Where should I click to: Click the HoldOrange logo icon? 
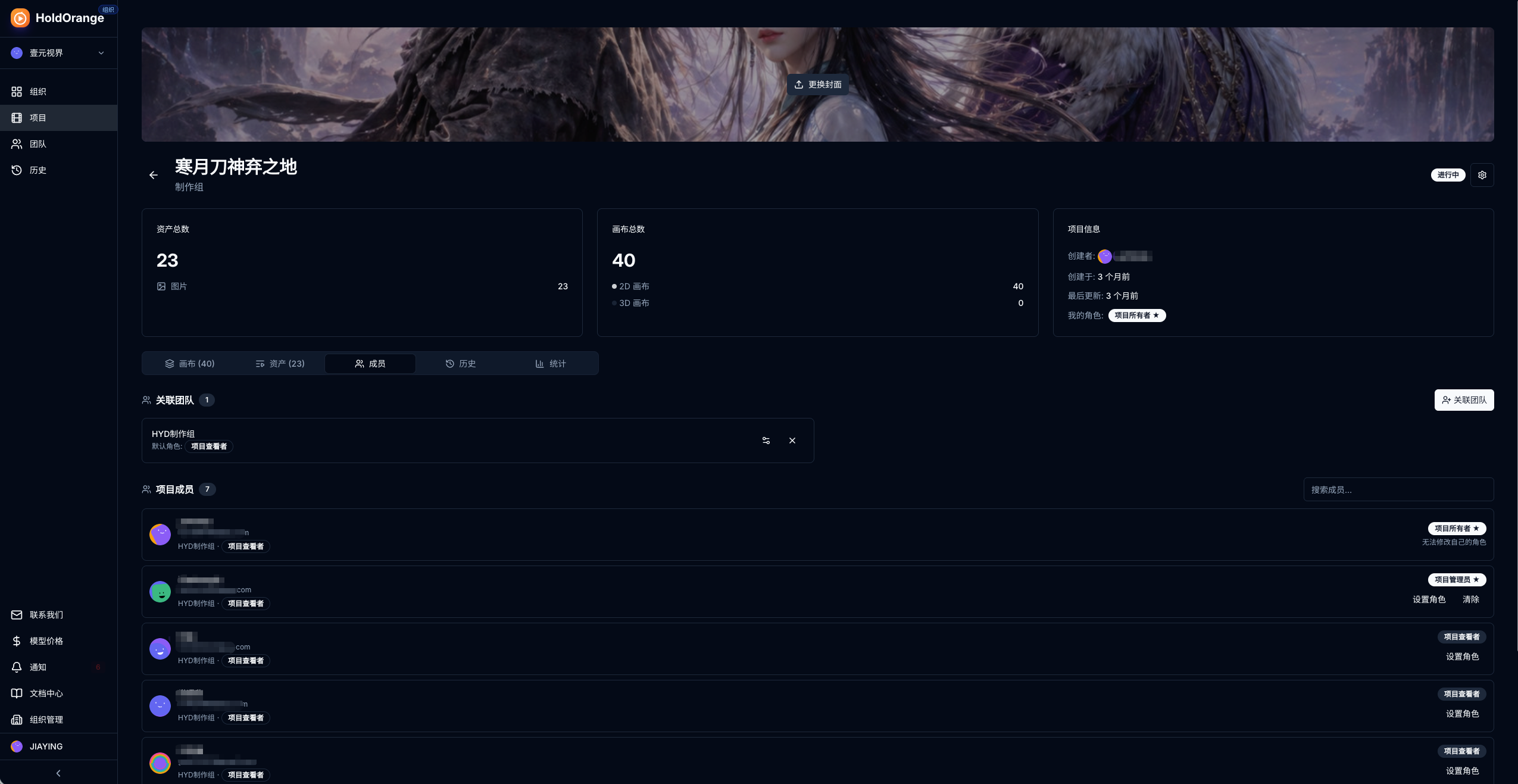point(20,18)
